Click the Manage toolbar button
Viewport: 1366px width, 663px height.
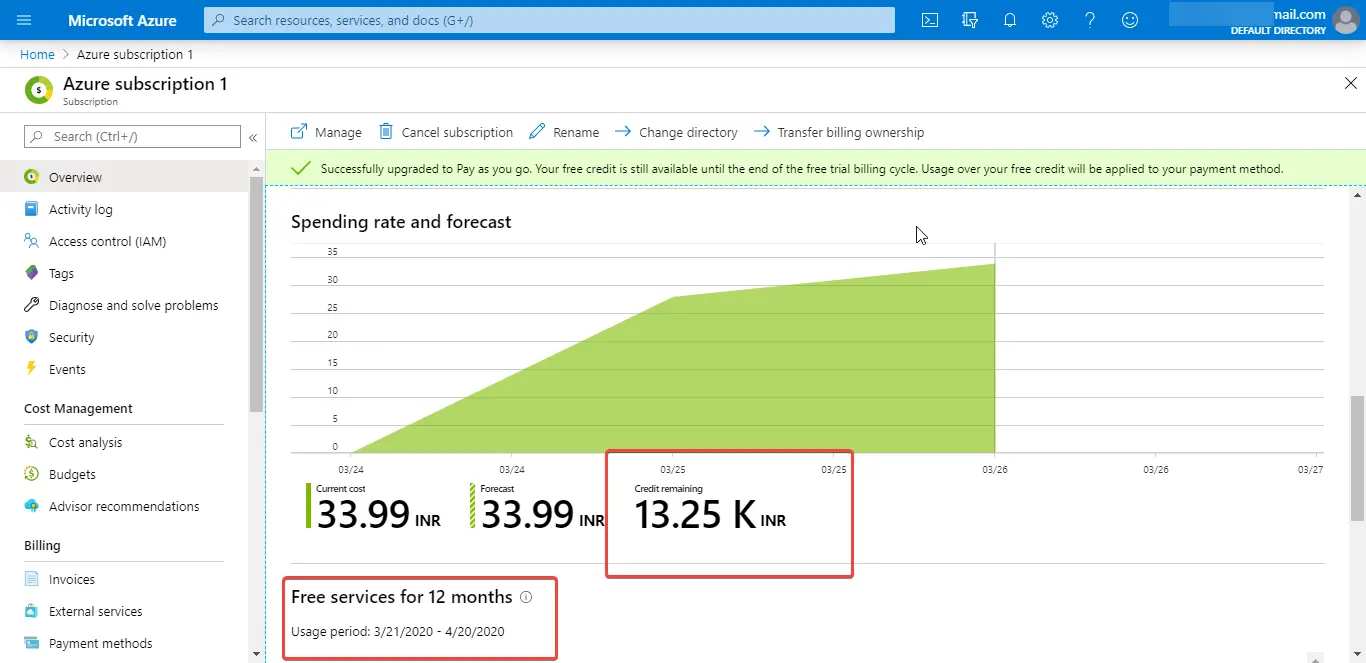[x=326, y=132]
